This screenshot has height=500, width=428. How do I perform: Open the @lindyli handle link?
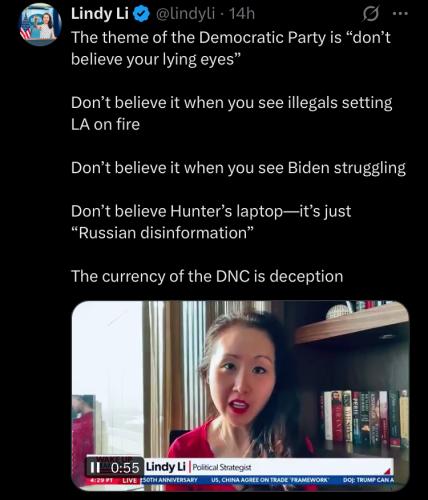[x=185, y=14]
